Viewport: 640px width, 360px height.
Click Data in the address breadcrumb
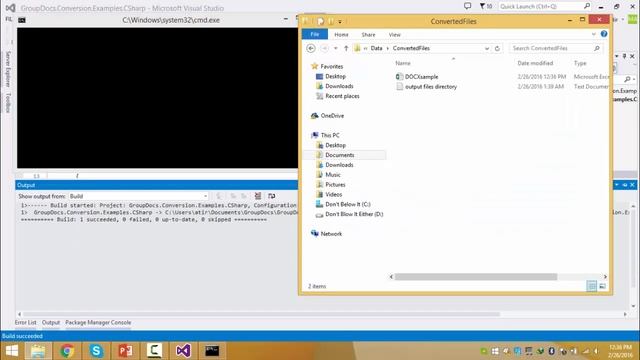[x=376, y=48]
